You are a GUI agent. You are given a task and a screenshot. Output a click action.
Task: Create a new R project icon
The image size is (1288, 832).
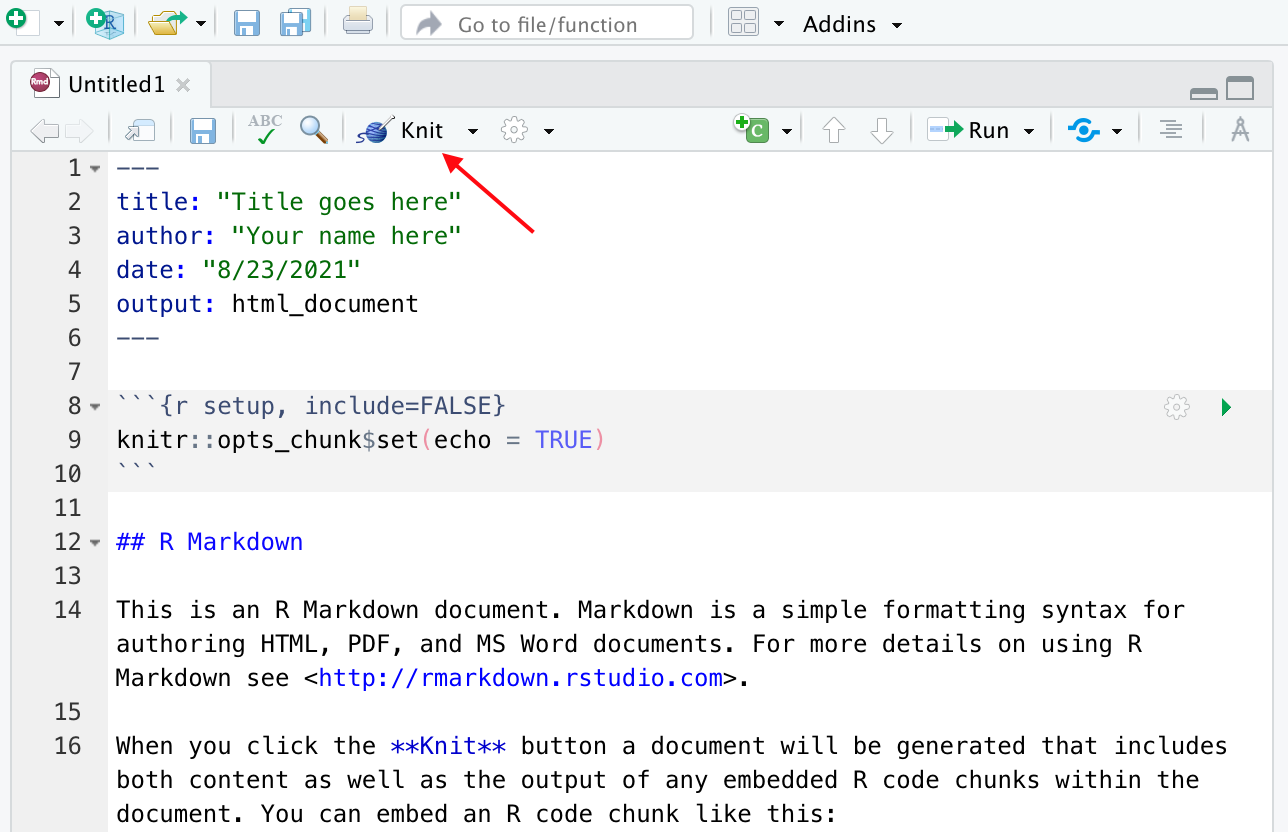coord(104,22)
